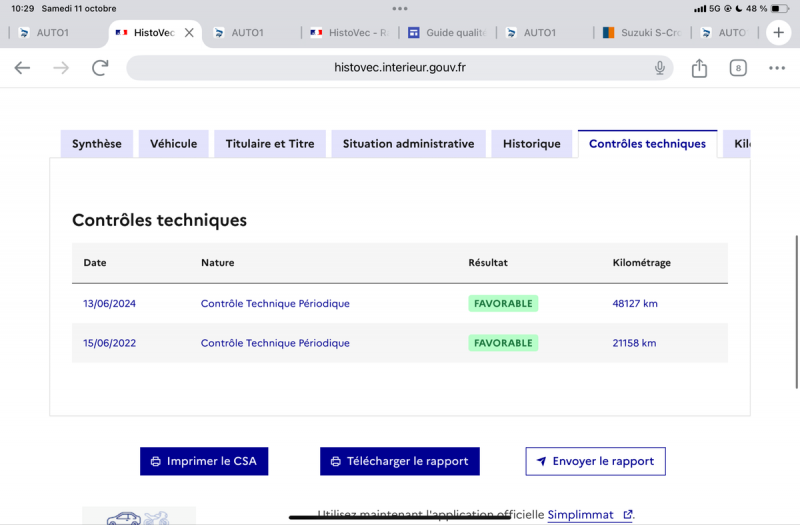
Task: Close the active HistoVec tab
Action: point(189,33)
